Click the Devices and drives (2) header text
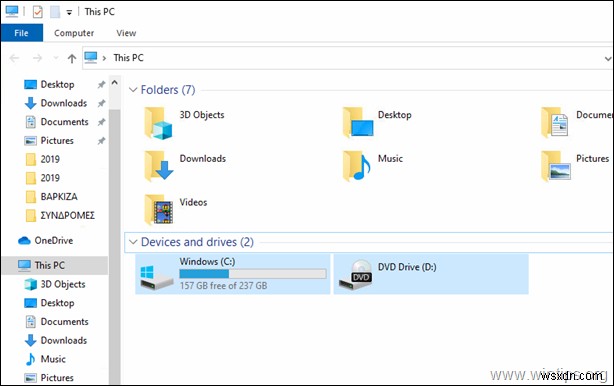The image size is (614, 386). [197, 242]
